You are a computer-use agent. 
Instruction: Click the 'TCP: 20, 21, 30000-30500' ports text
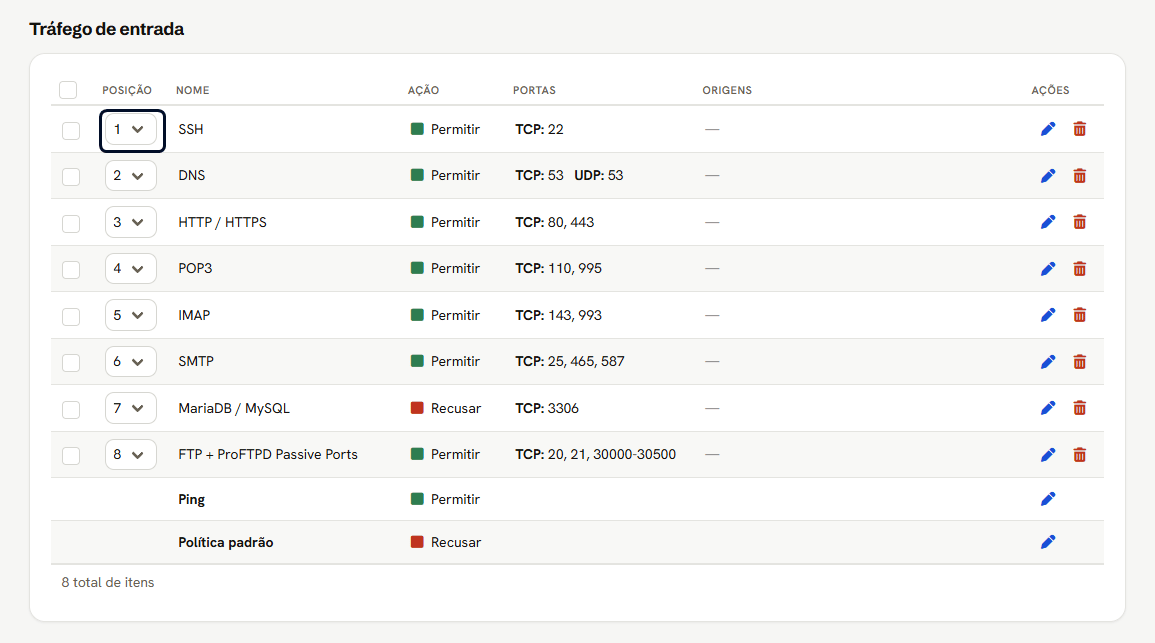pyautogui.click(x=595, y=454)
